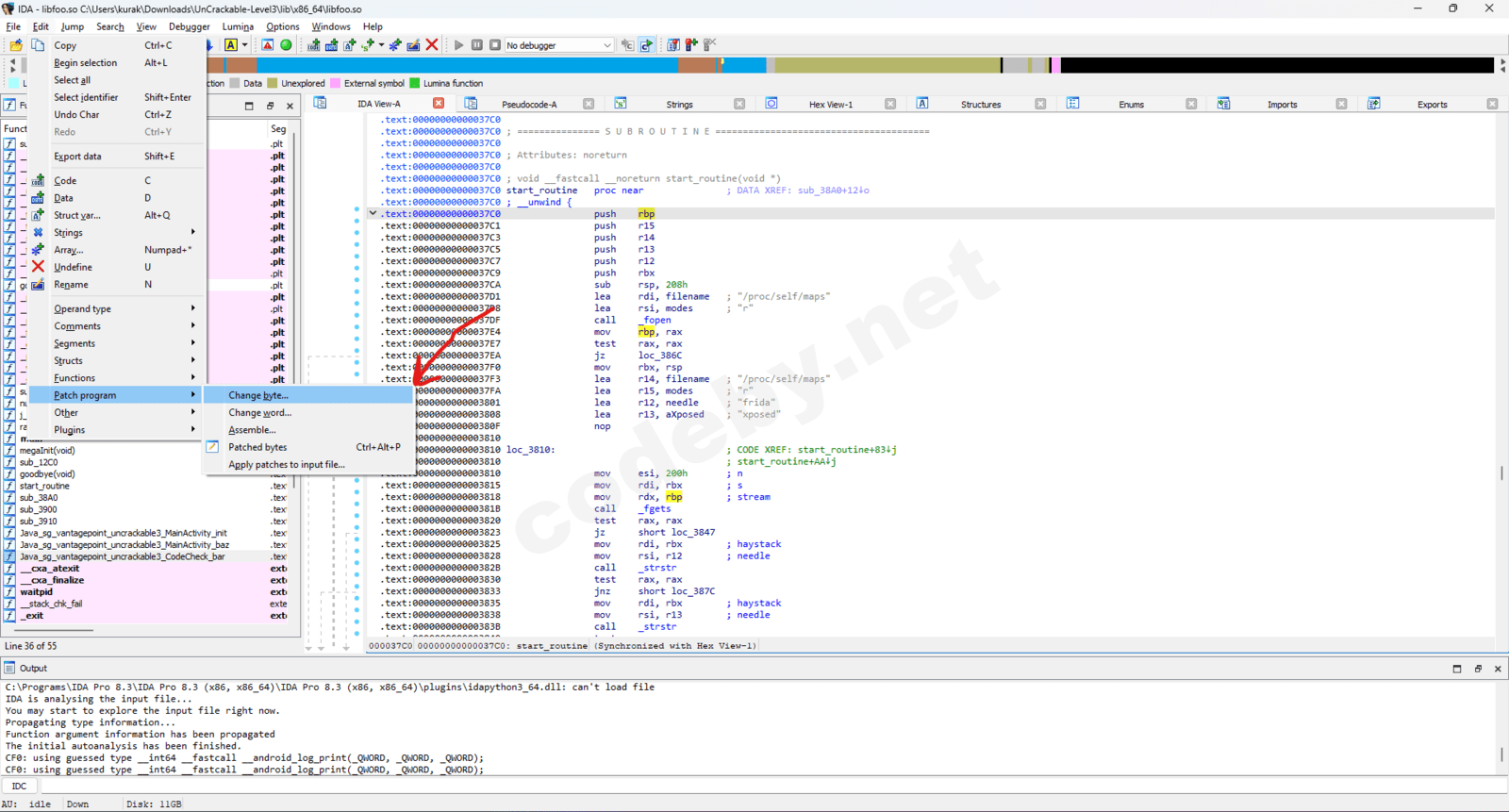Select Change byte... in Patch program submenu

tap(308, 396)
